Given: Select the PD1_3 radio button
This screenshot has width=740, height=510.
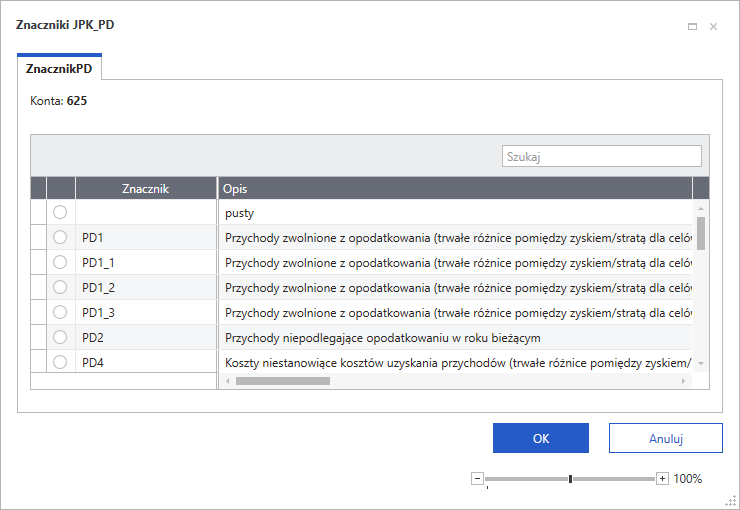Looking at the screenshot, I should point(60,312).
